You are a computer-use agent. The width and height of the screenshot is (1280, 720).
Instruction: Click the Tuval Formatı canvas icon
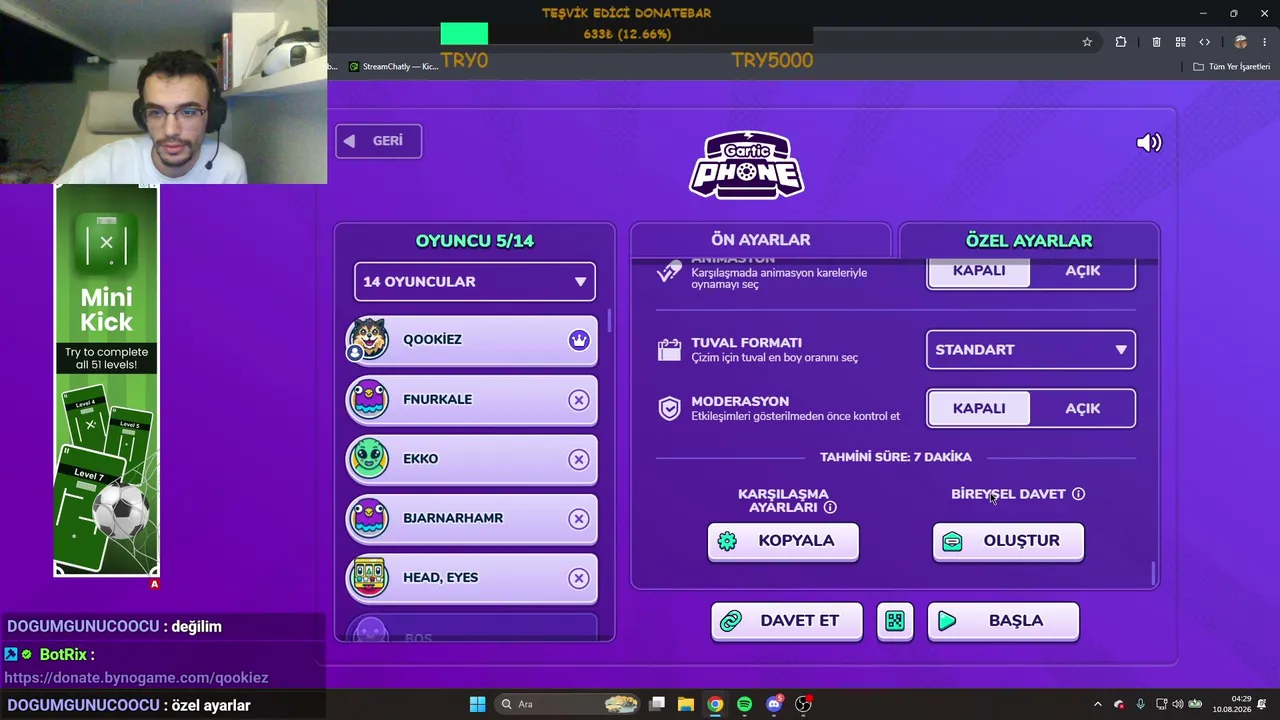pos(669,350)
